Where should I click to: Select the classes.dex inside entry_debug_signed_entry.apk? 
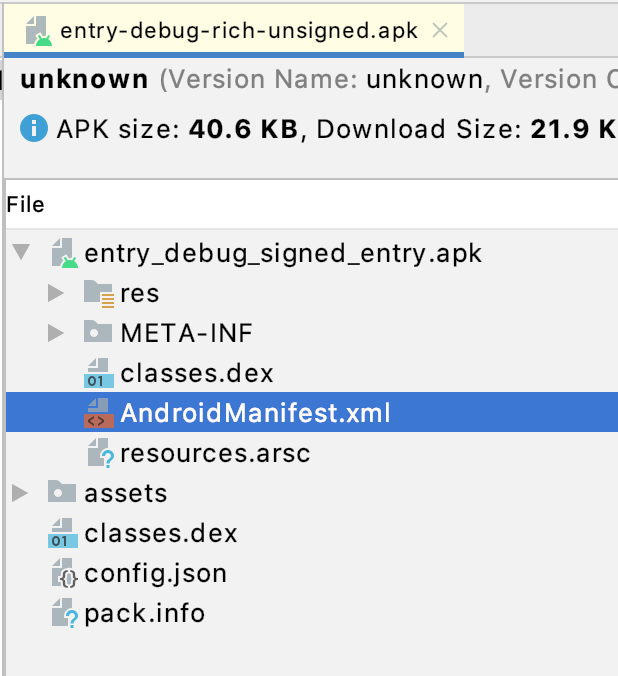point(312,373)
